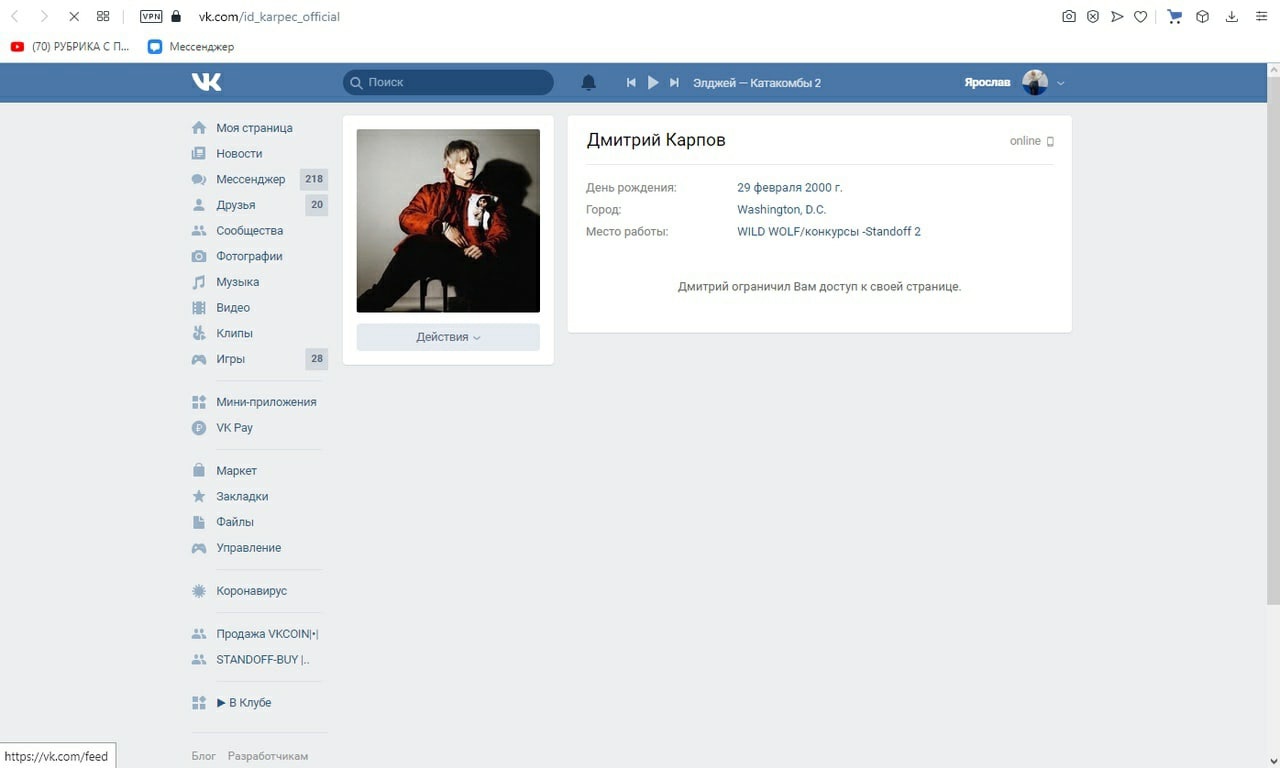Open the notifications bell

tap(589, 83)
